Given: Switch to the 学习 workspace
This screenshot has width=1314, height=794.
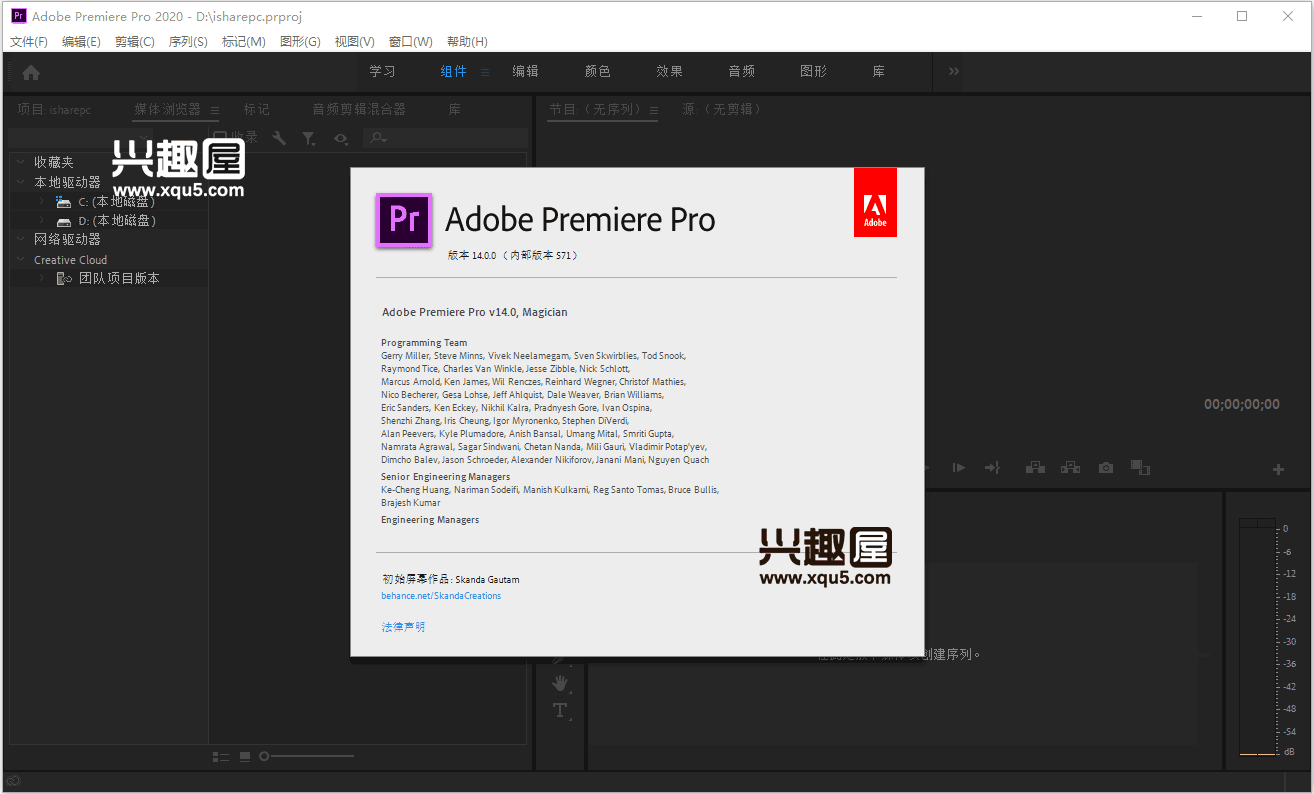Looking at the screenshot, I should pos(382,72).
